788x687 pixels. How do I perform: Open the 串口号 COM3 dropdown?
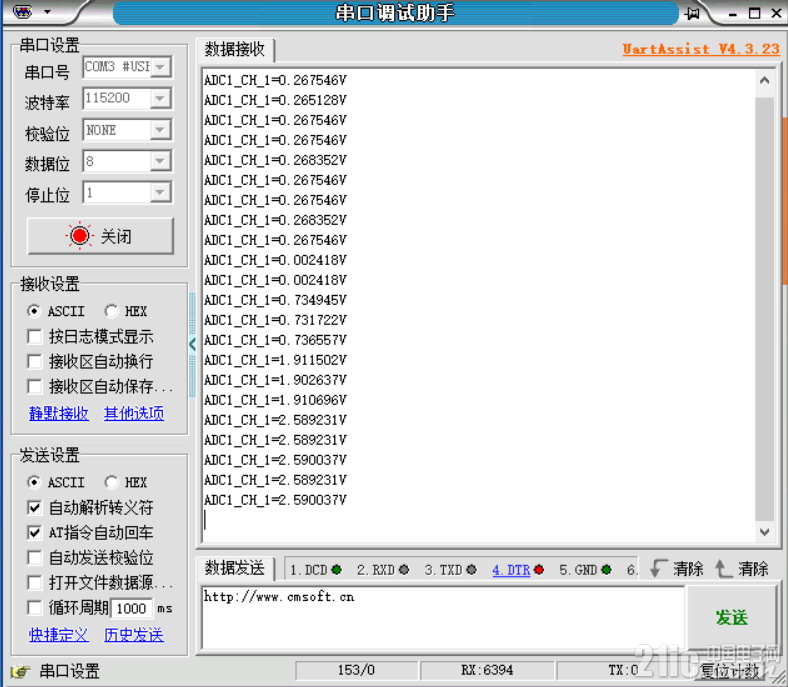pos(160,67)
